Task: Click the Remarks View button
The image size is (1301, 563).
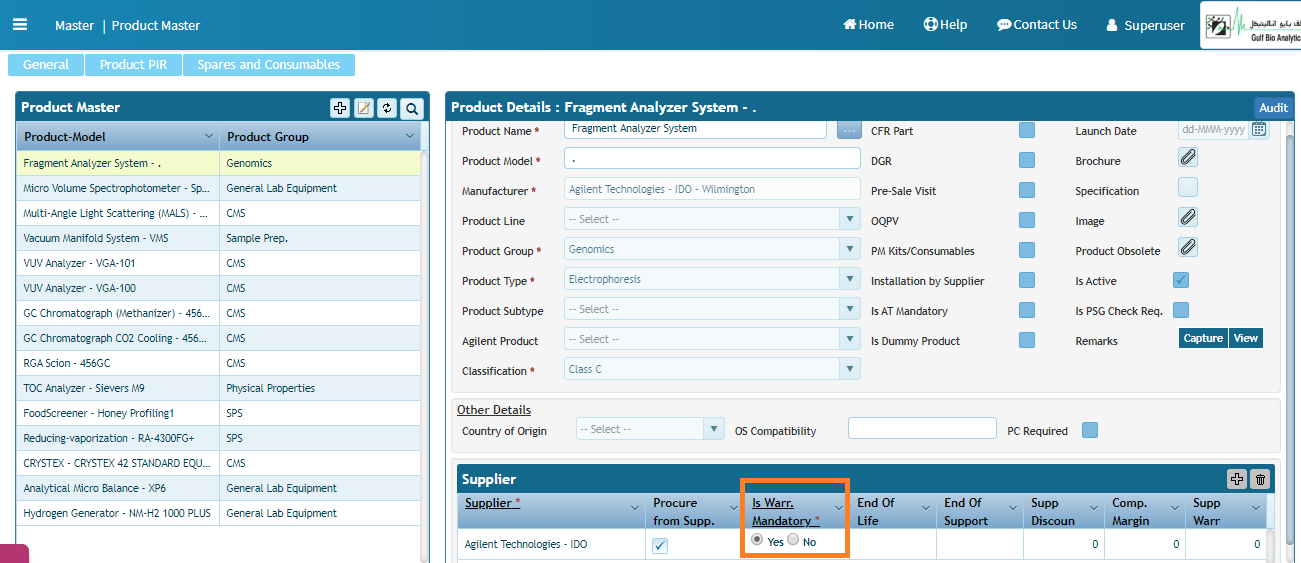Action: coord(1246,338)
